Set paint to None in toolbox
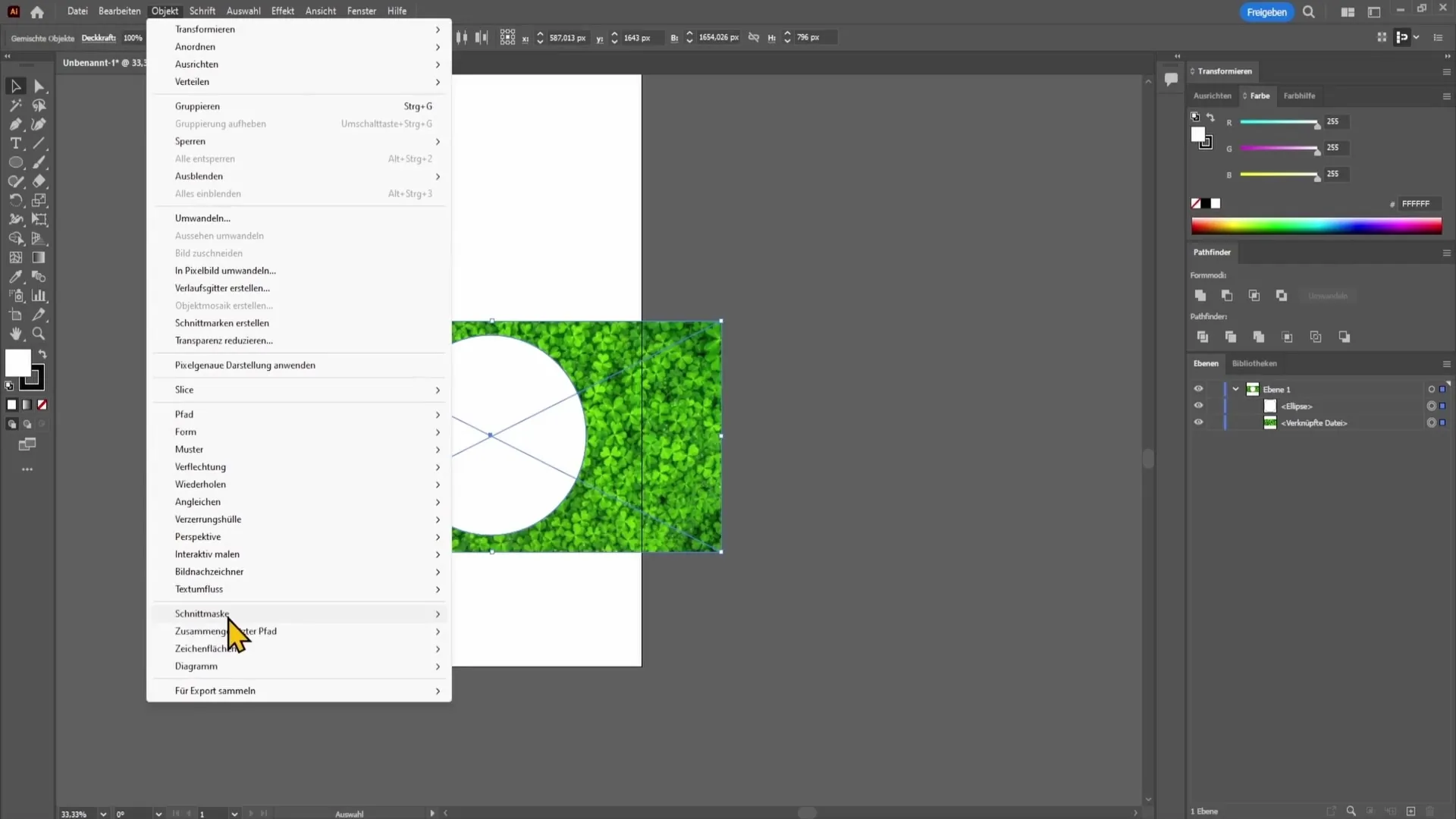This screenshot has width=1456, height=819. [x=42, y=405]
